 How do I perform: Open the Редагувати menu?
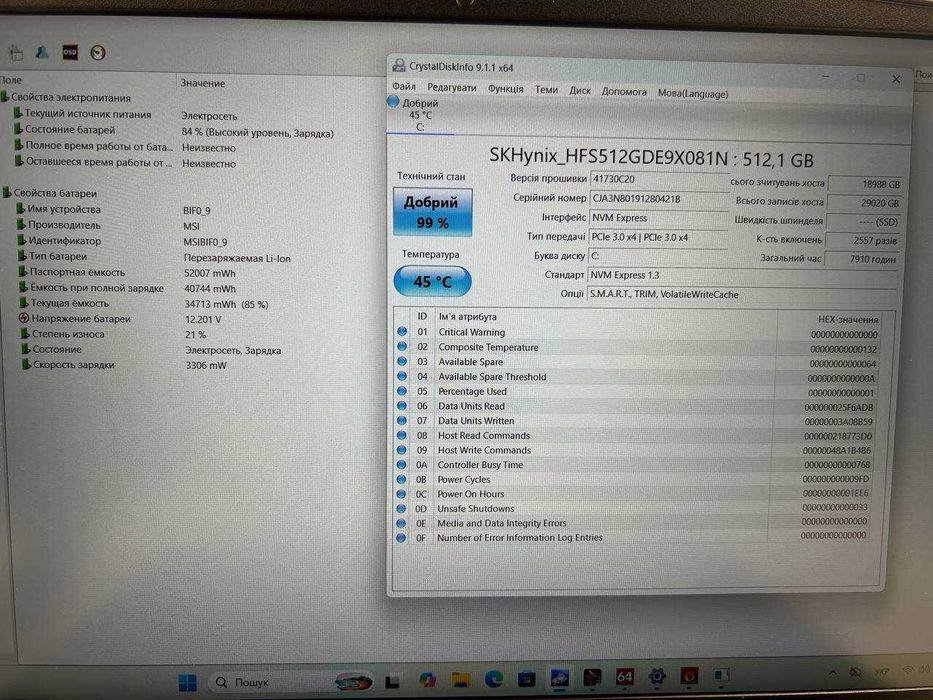[452, 88]
